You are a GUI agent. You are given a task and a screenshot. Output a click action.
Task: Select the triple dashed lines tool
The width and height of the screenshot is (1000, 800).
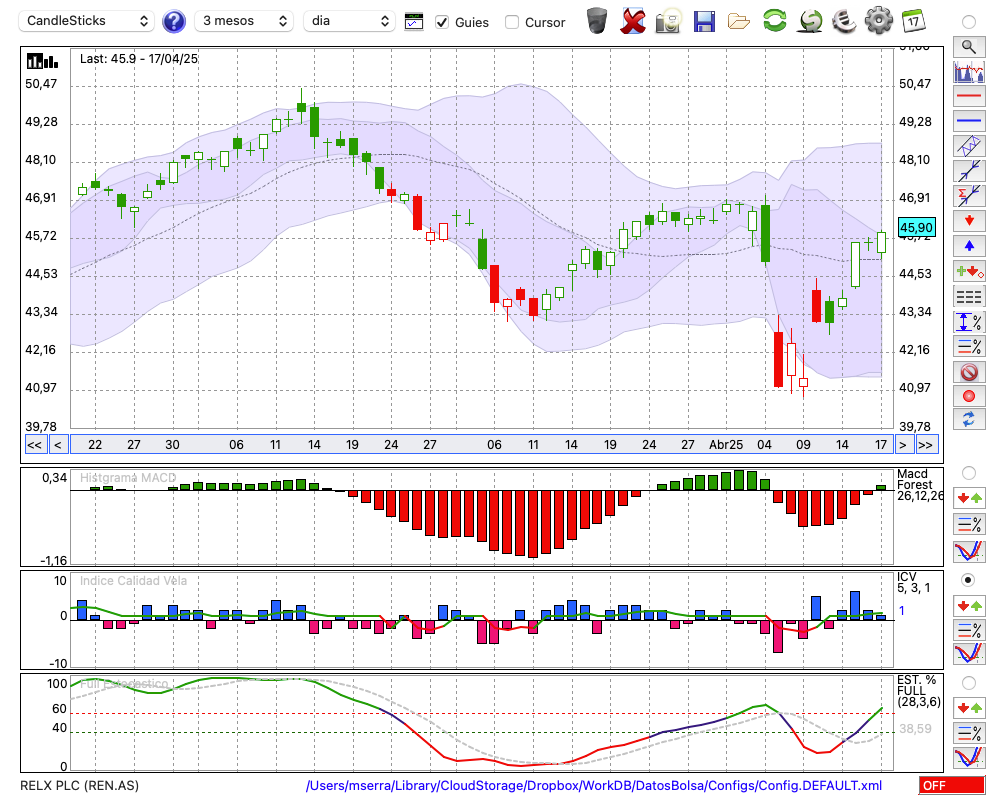969,297
